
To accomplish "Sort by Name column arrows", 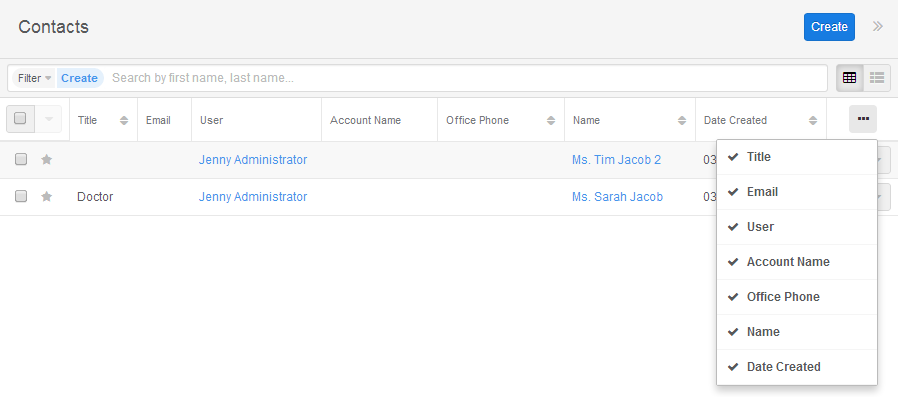I will (x=682, y=120).
